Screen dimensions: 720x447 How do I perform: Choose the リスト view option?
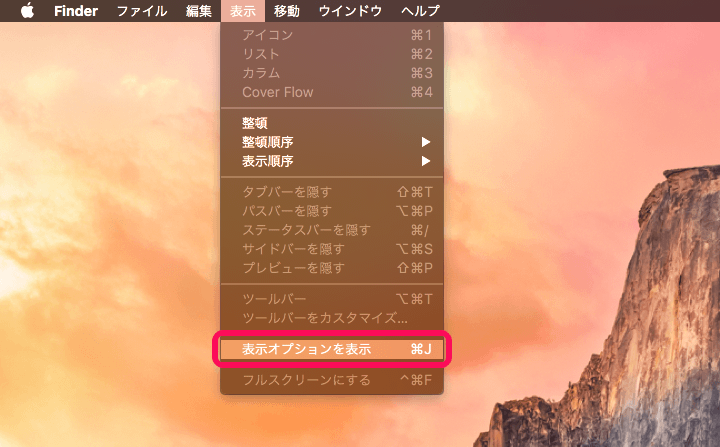pyautogui.click(x=332, y=54)
